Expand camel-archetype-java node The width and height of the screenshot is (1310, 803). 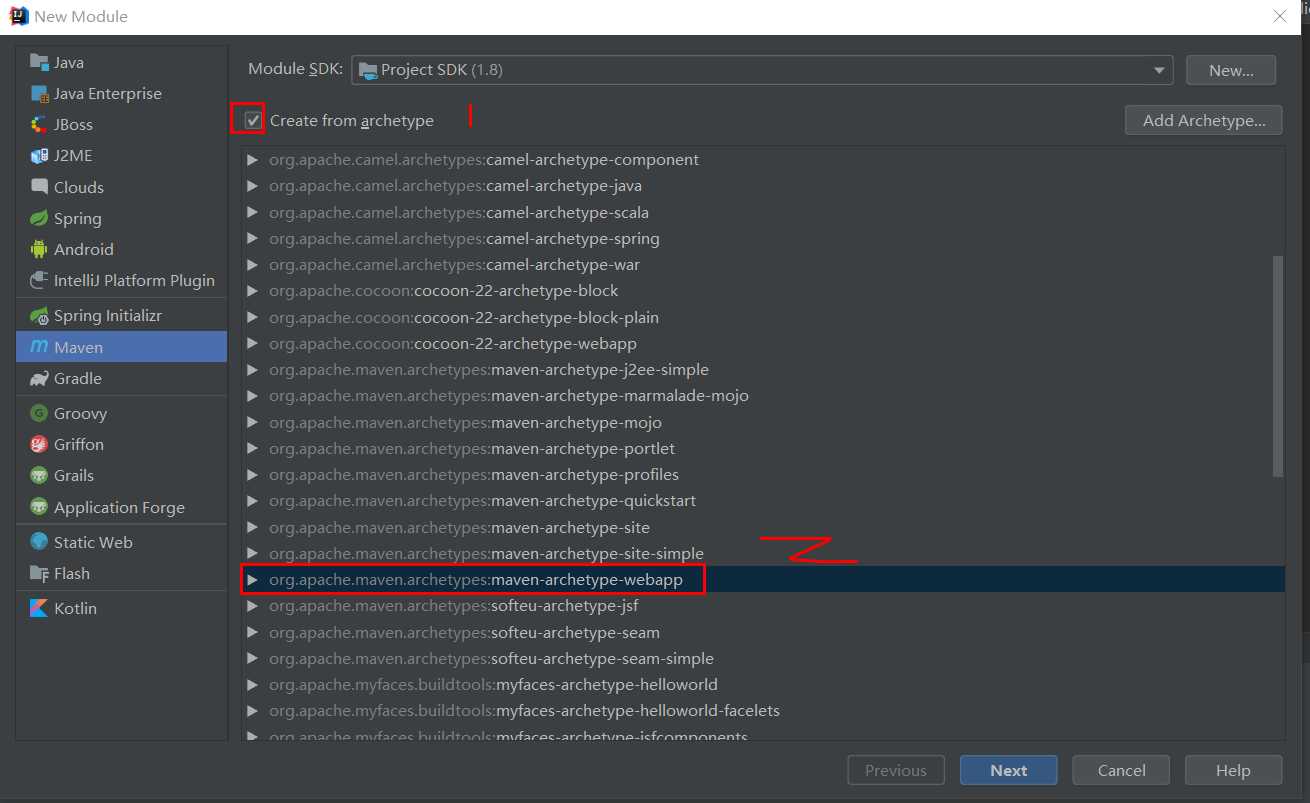[253, 186]
